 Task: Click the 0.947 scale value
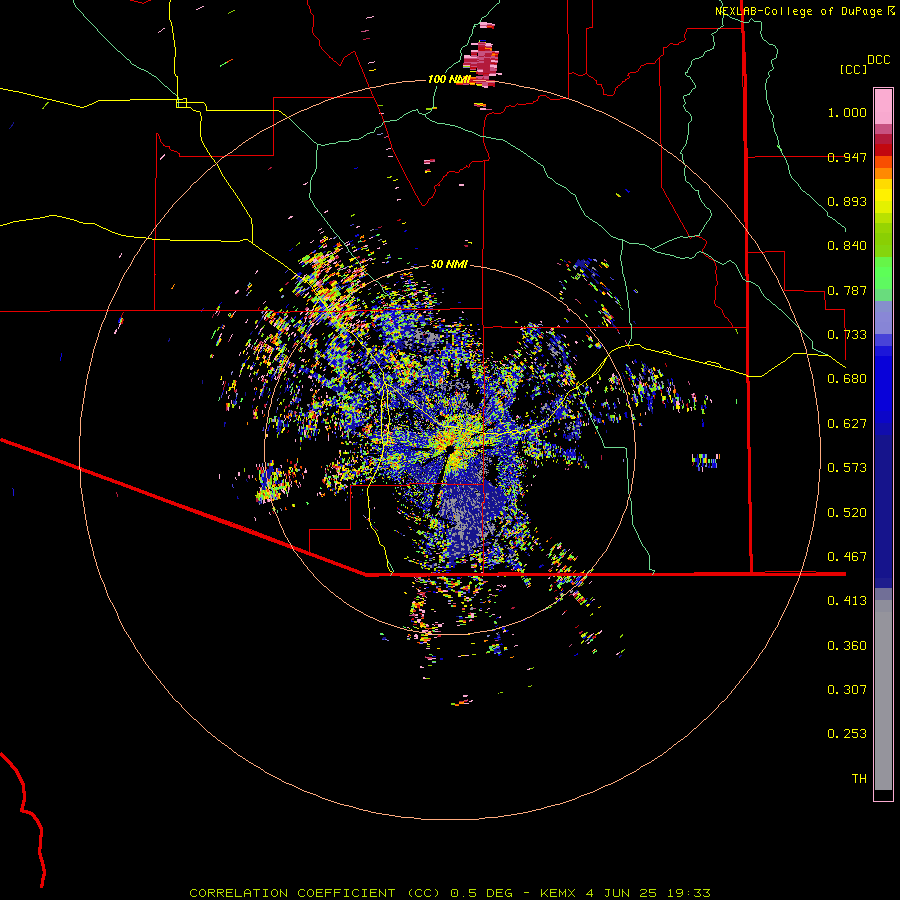click(847, 157)
